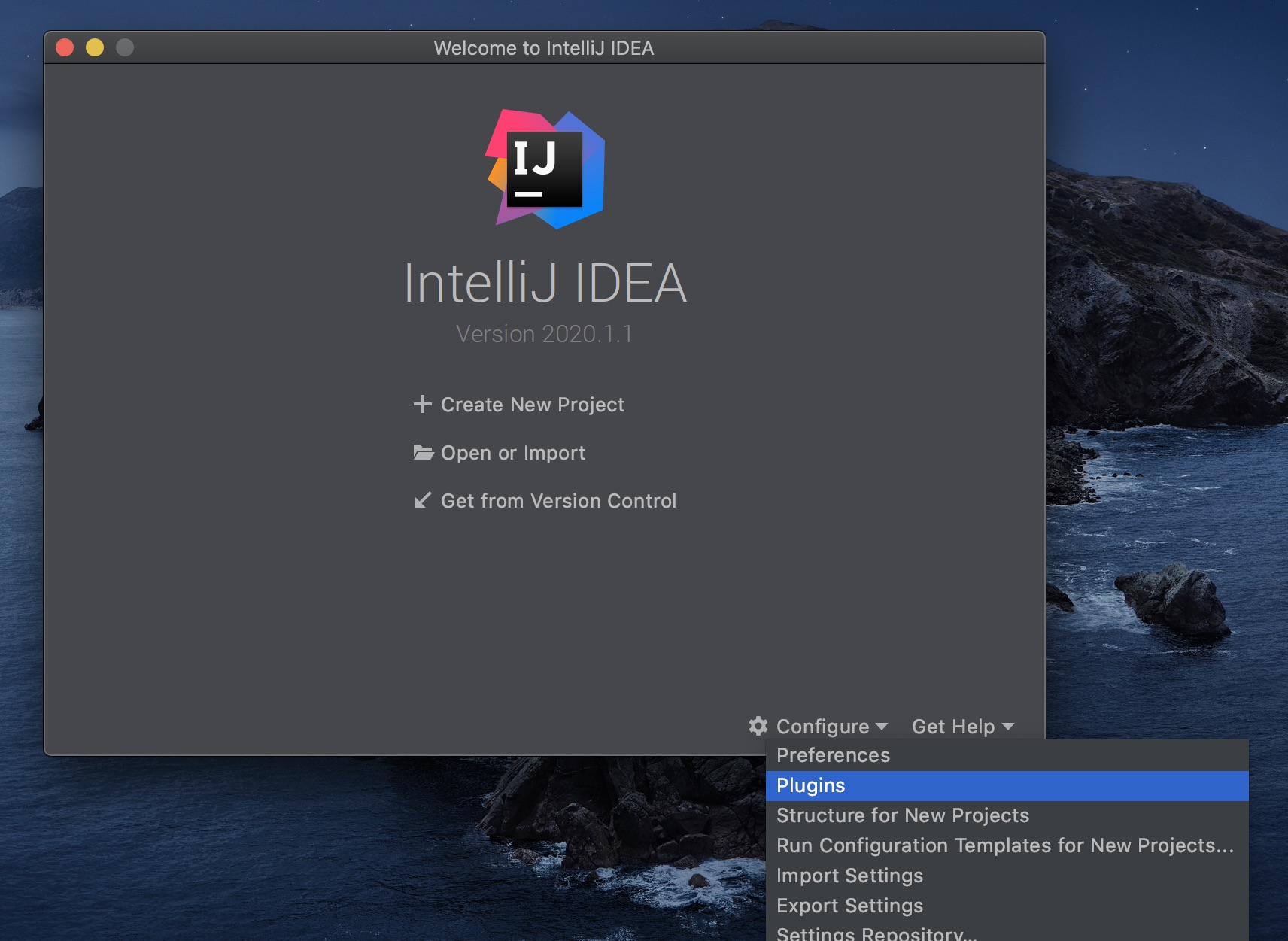
Task: Click the Configure text label
Action: click(822, 727)
